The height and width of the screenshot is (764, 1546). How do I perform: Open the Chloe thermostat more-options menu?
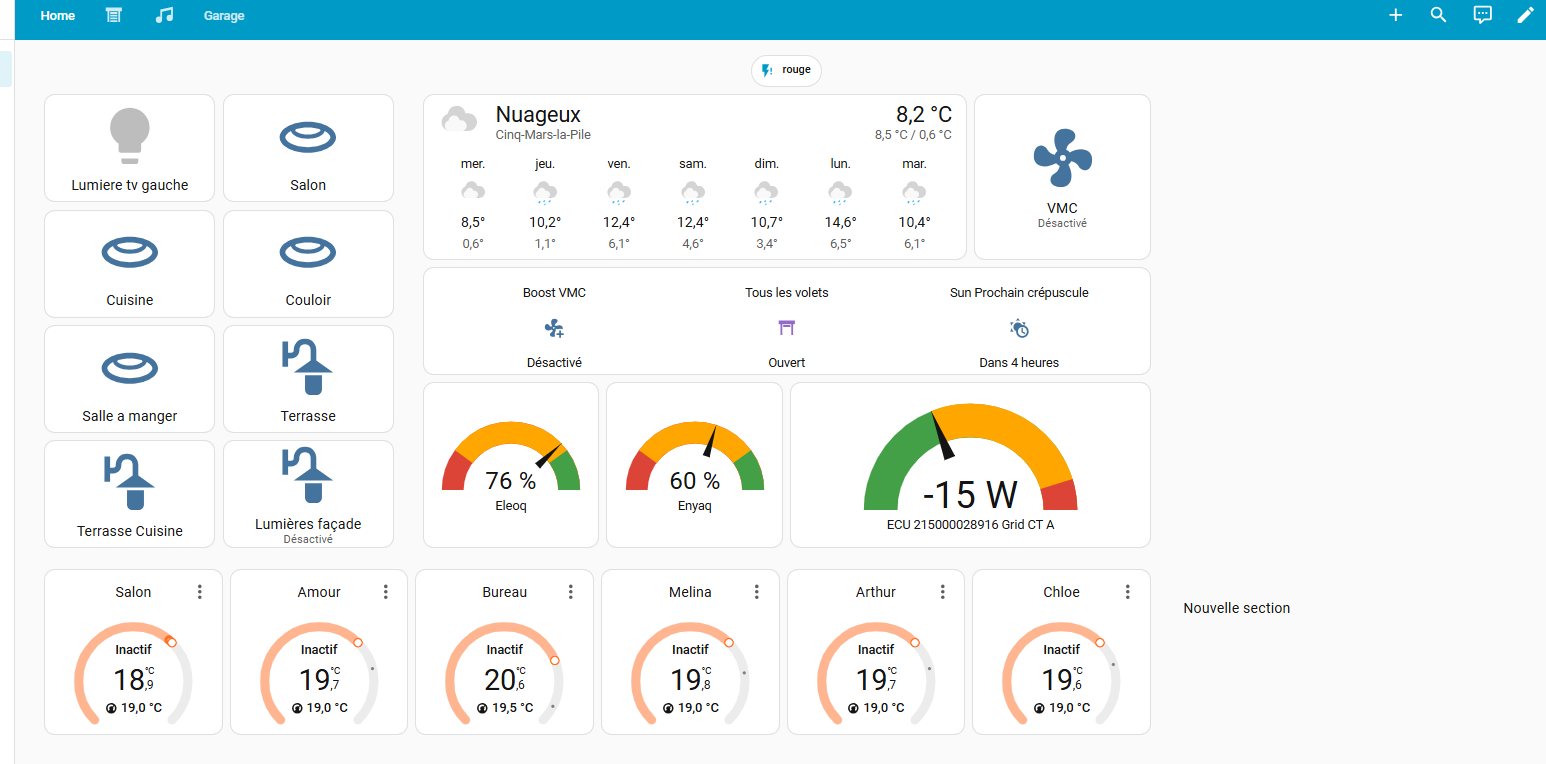coord(1128,592)
